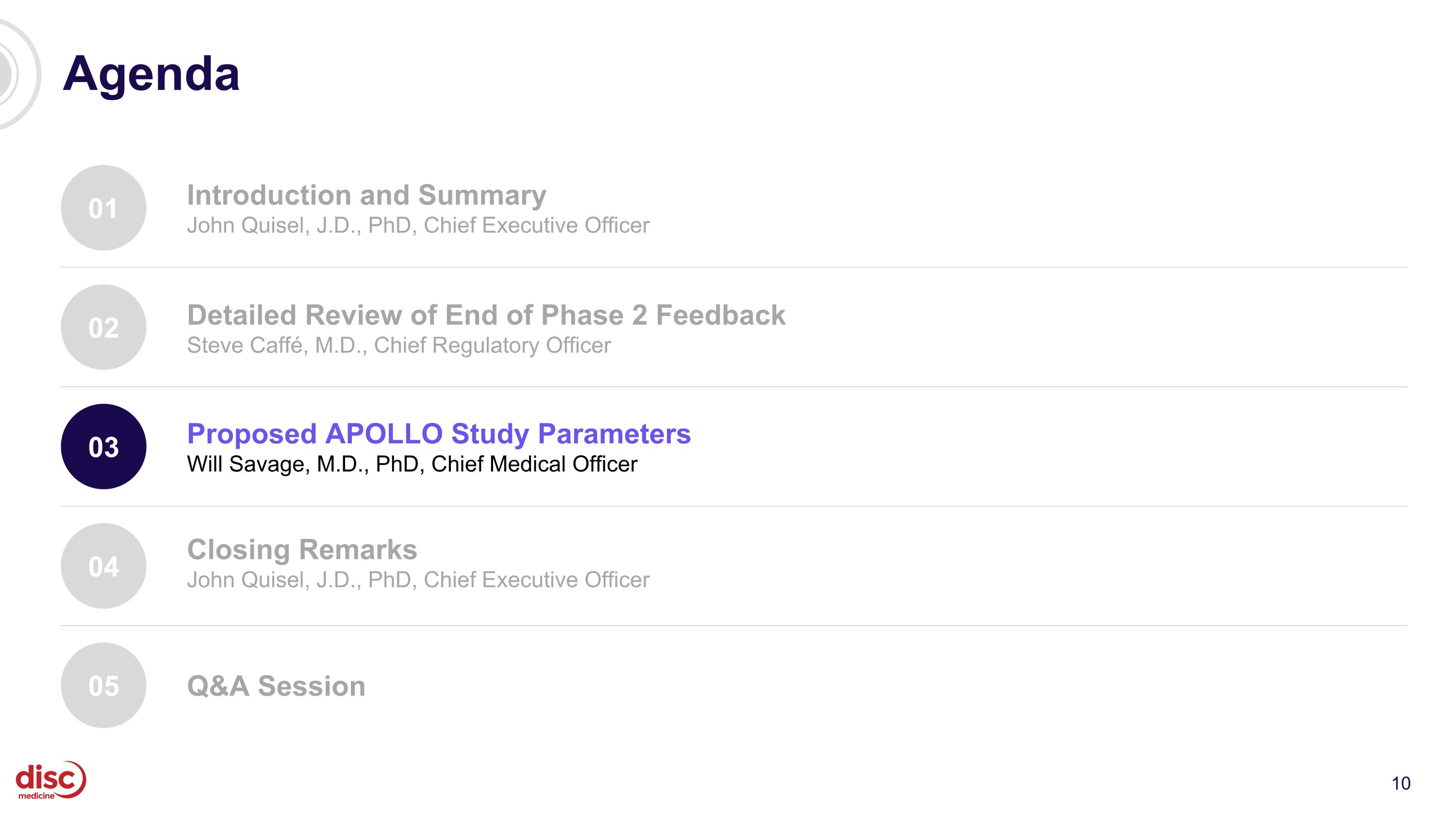Image resolution: width=1456 pixels, height=819 pixels.
Task: Select the highlighted 03 circle badge
Action: pos(103,447)
